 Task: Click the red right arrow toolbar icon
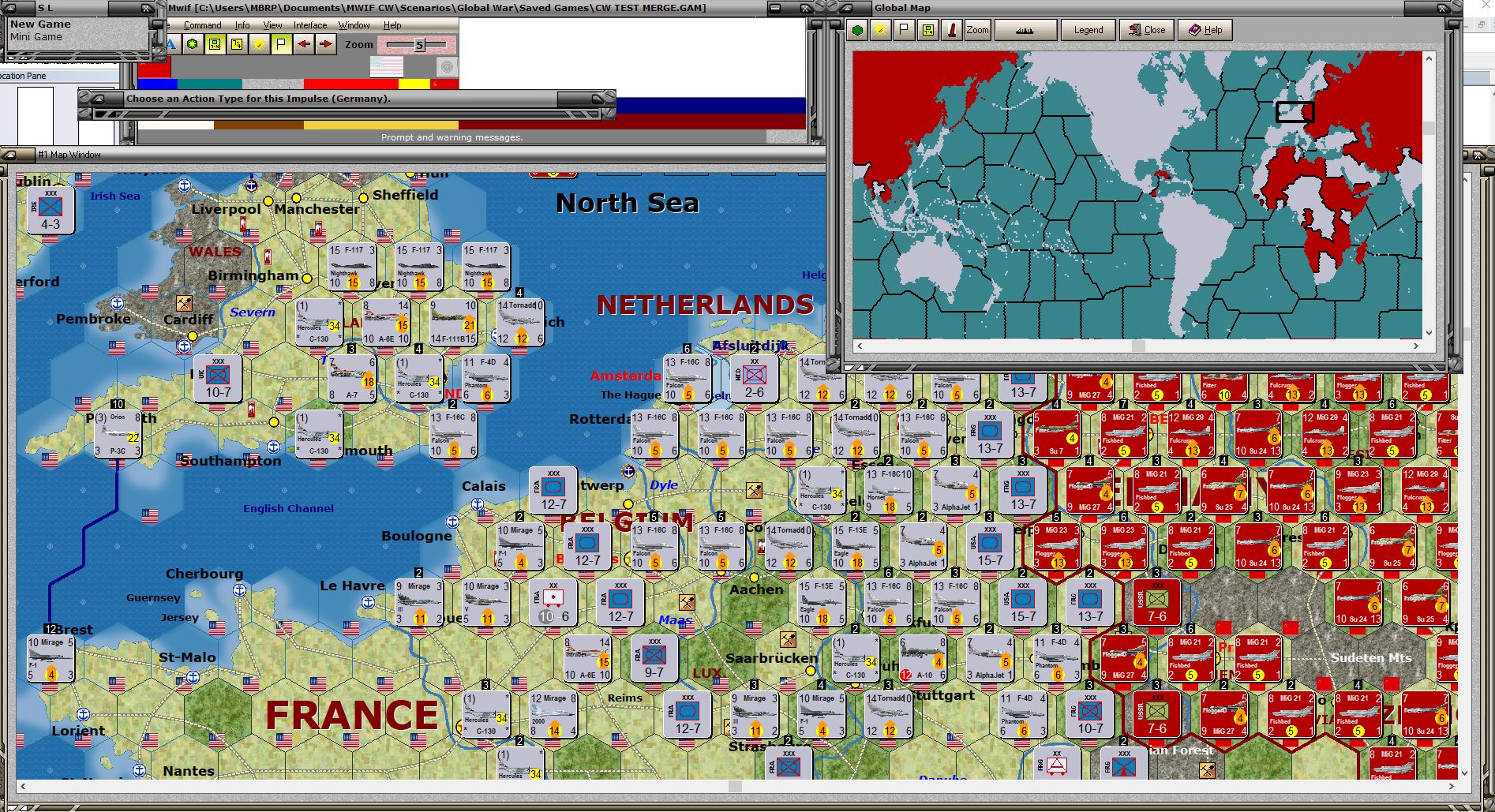pyautogui.click(x=325, y=44)
